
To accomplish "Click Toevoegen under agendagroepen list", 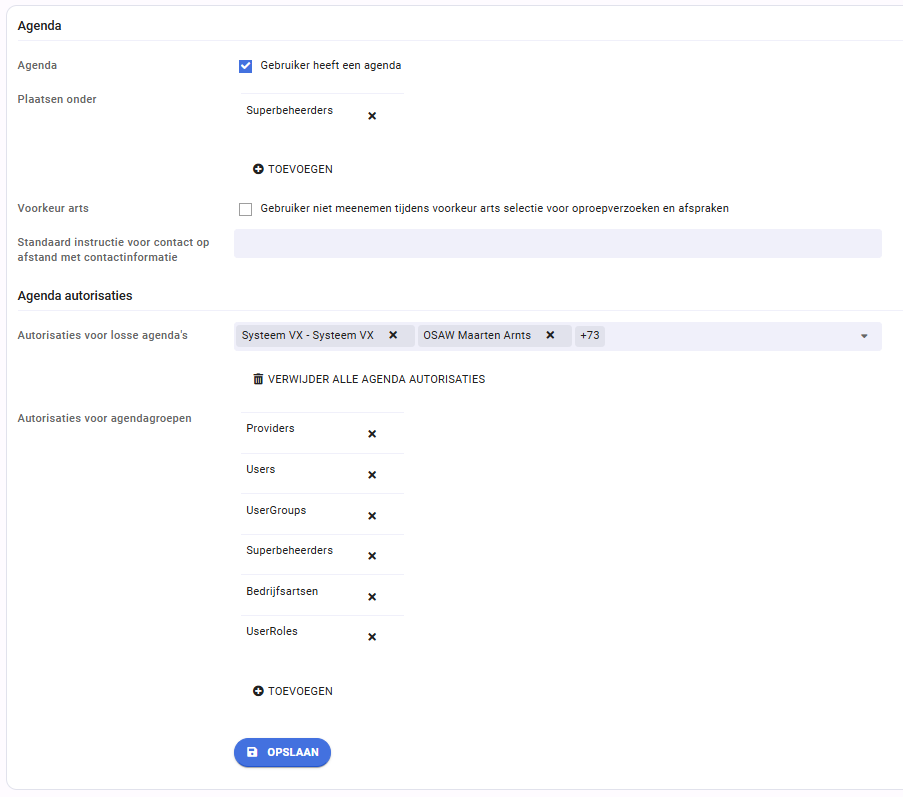I will 293,691.
